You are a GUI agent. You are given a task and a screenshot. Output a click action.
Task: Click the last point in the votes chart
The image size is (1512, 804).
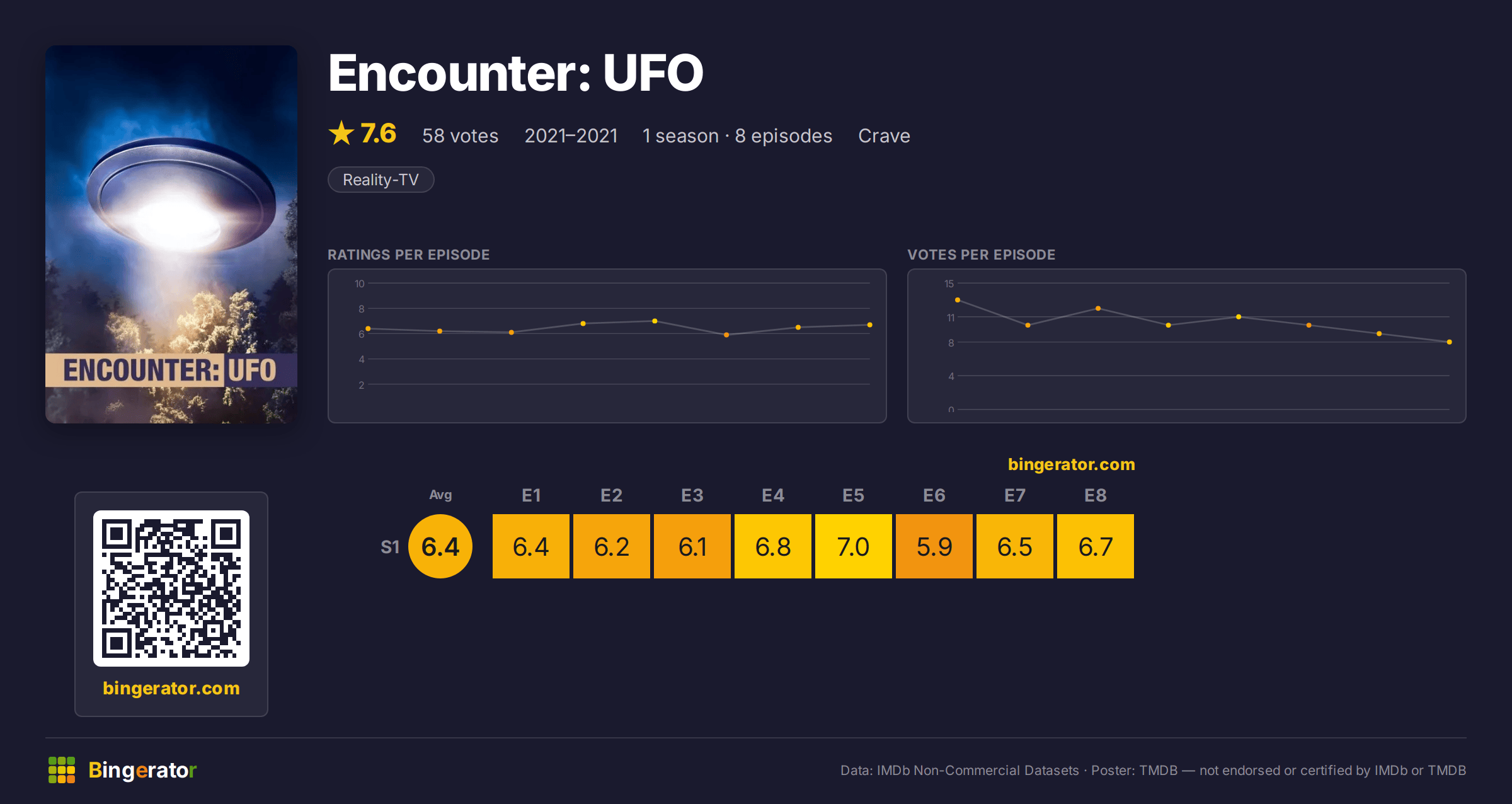coord(1450,342)
